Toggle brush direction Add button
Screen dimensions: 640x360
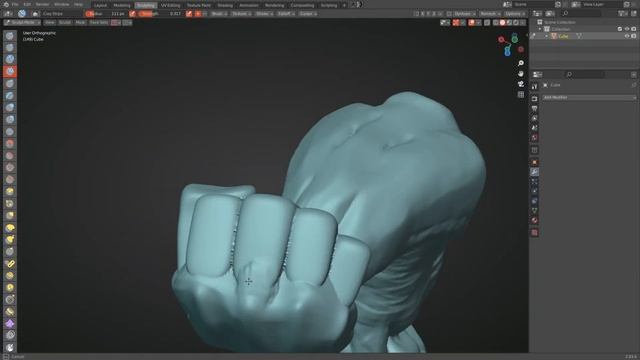coord(198,13)
